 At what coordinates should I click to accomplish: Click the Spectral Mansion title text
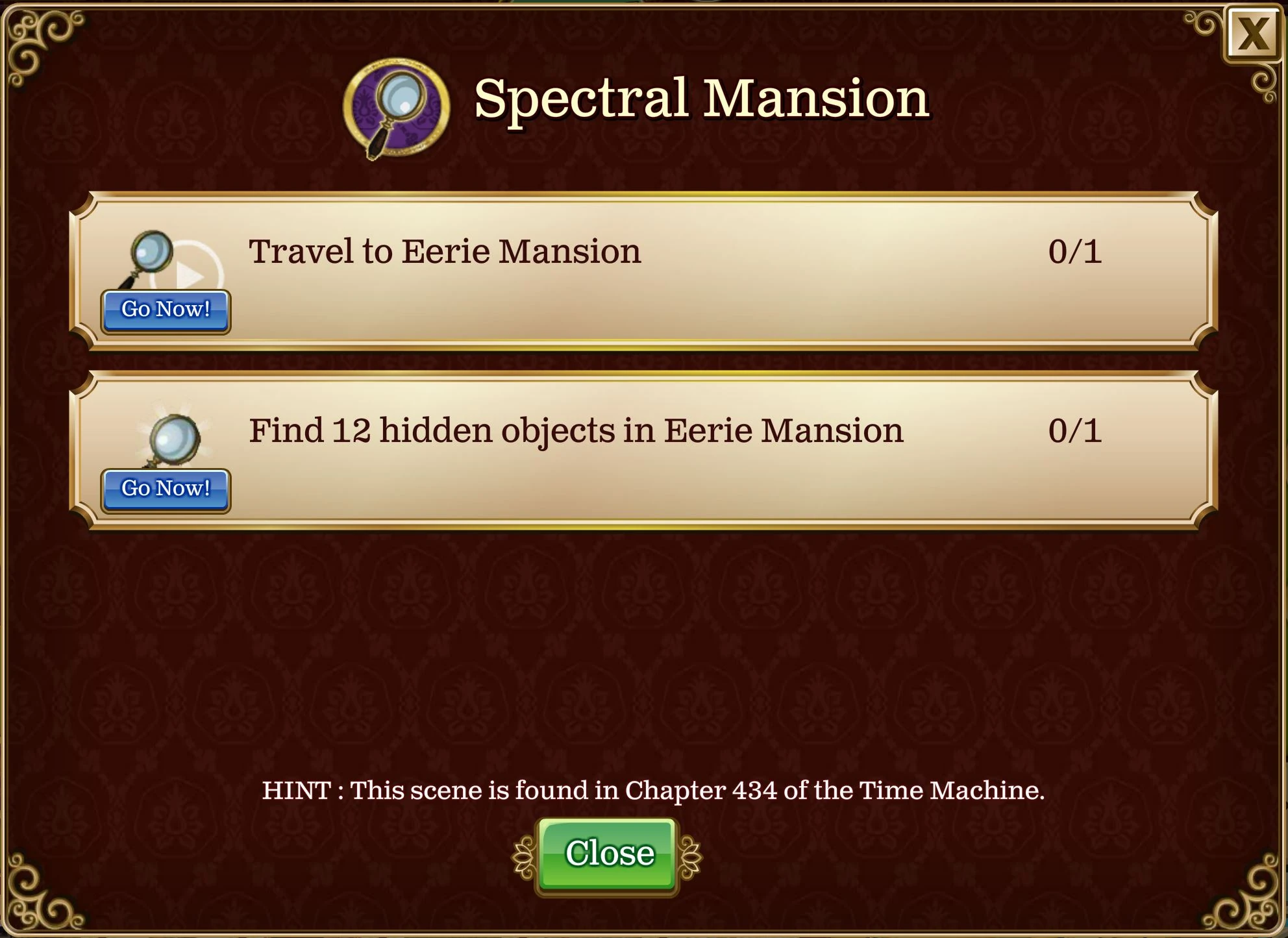tap(702, 99)
